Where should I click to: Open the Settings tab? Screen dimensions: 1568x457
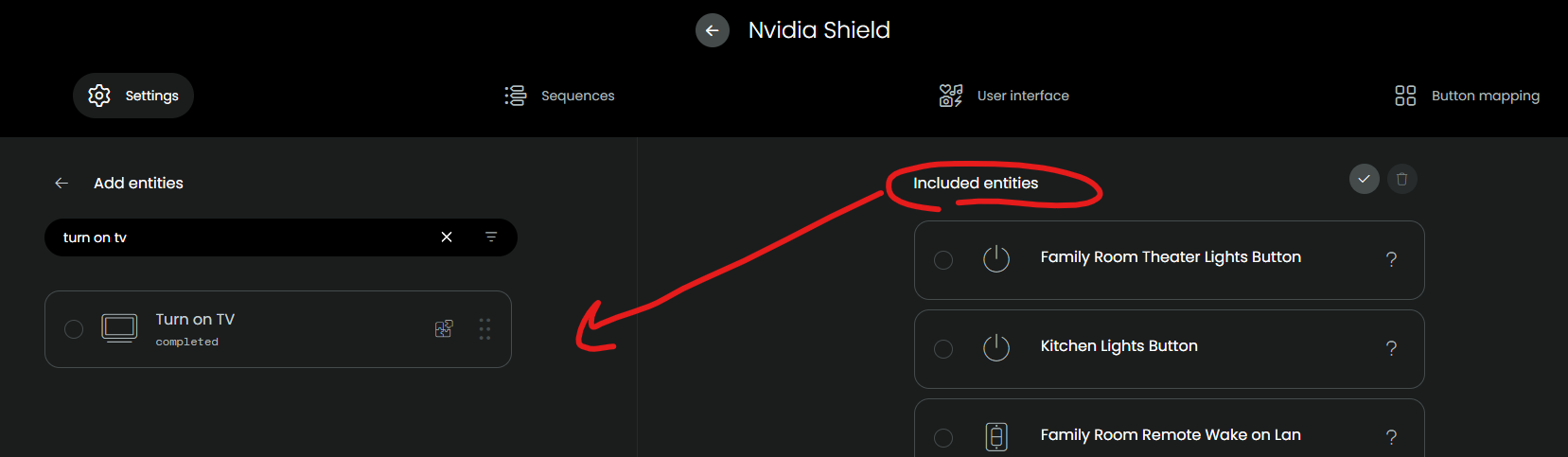133,96
